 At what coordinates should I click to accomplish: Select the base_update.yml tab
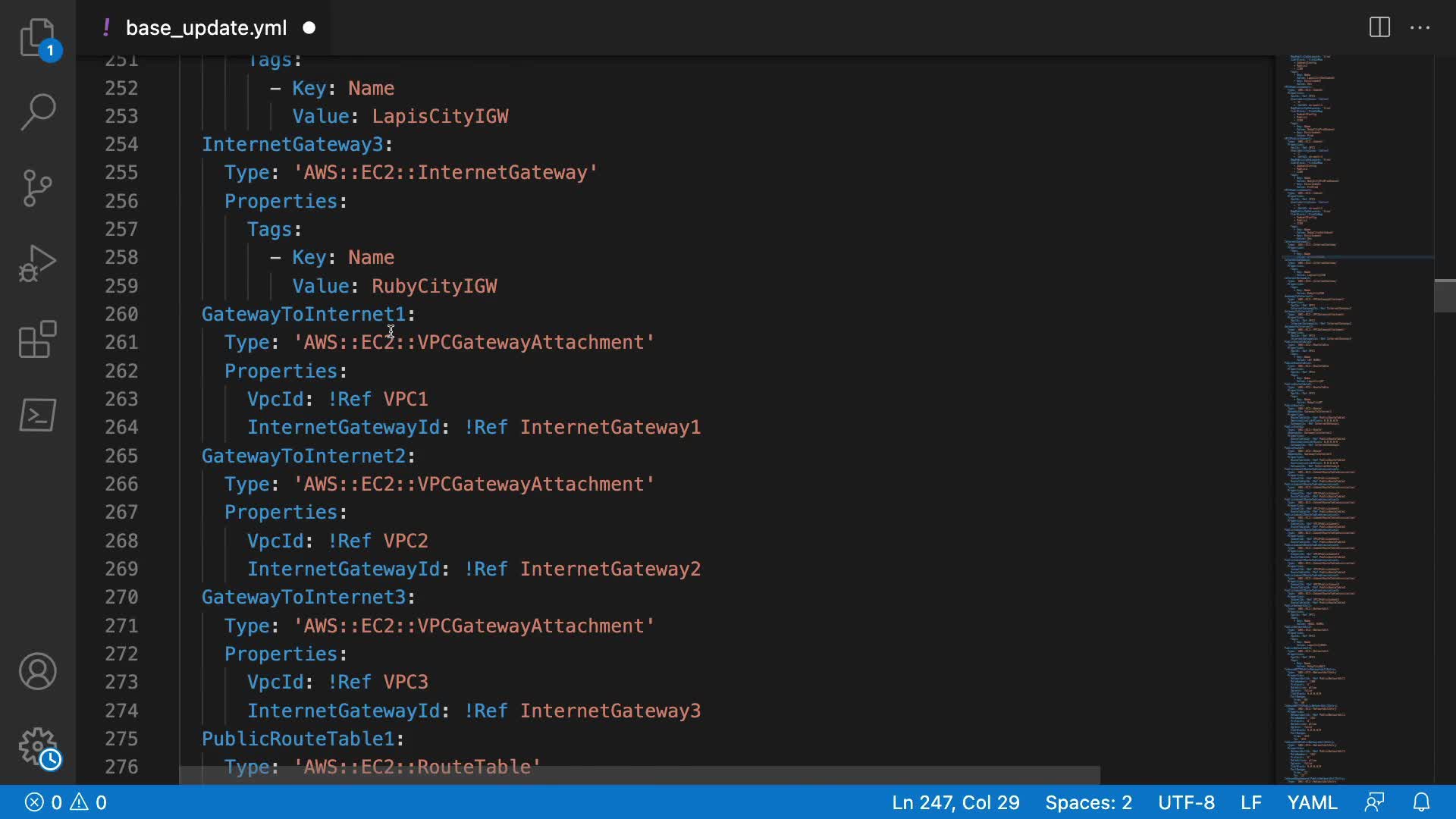(x=206, y=28)
